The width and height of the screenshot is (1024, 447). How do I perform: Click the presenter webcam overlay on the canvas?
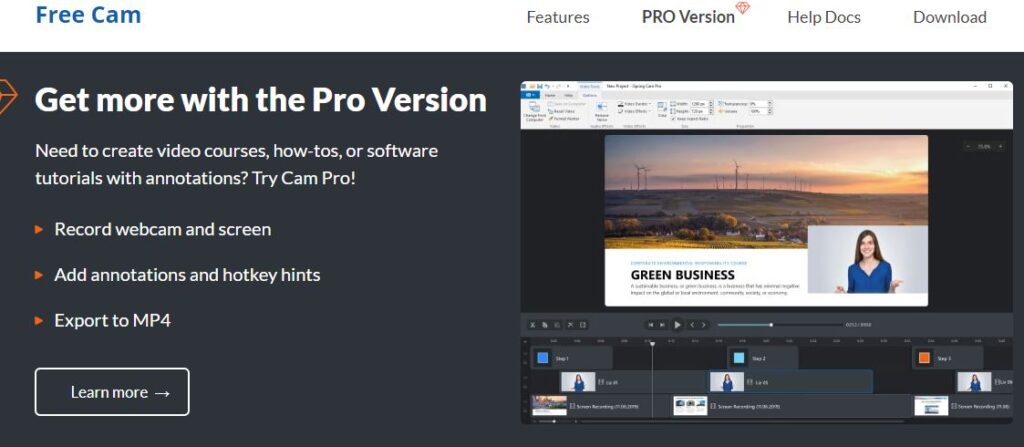tap(867, 259)
